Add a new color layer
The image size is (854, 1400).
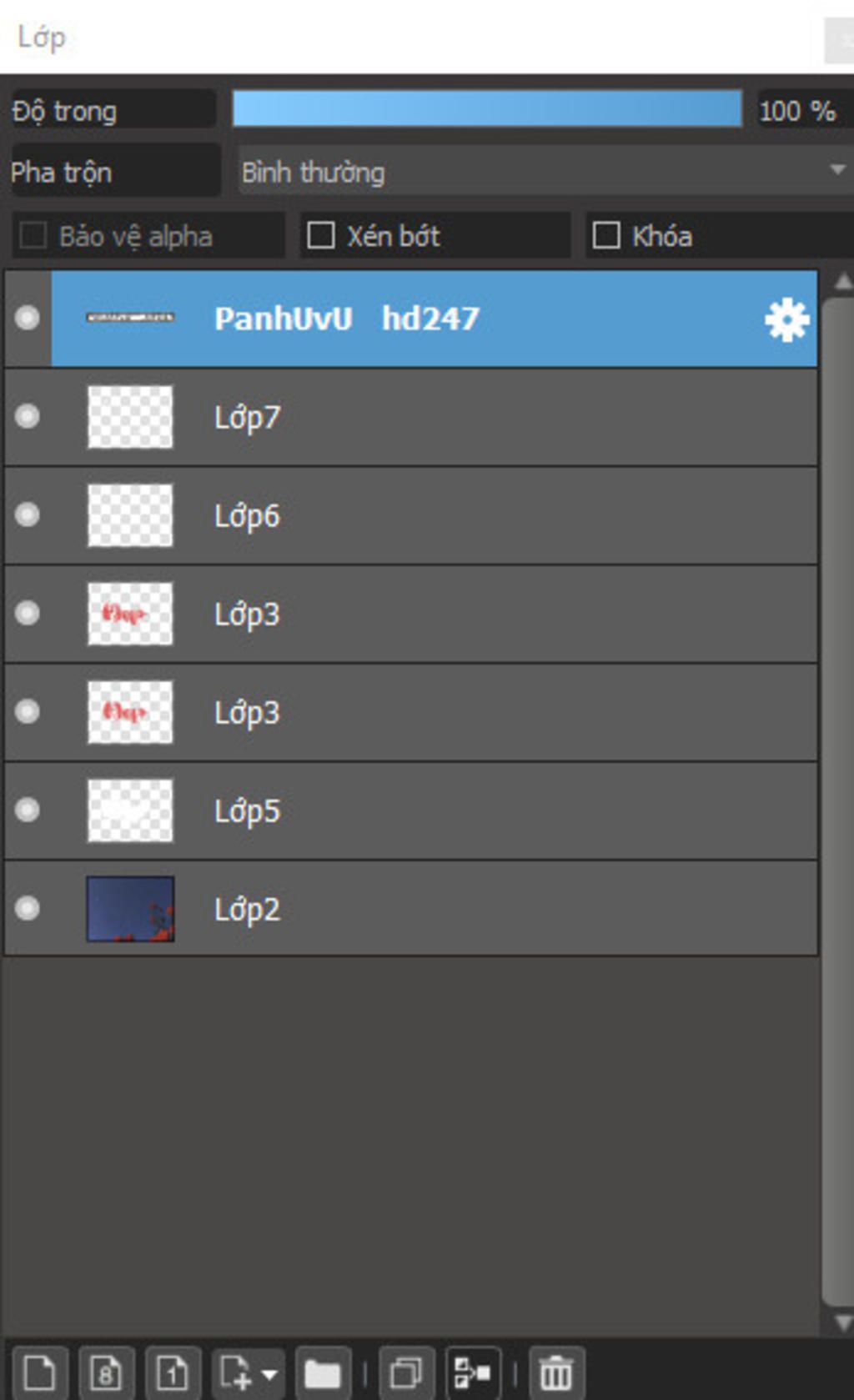coord(39,1372)
